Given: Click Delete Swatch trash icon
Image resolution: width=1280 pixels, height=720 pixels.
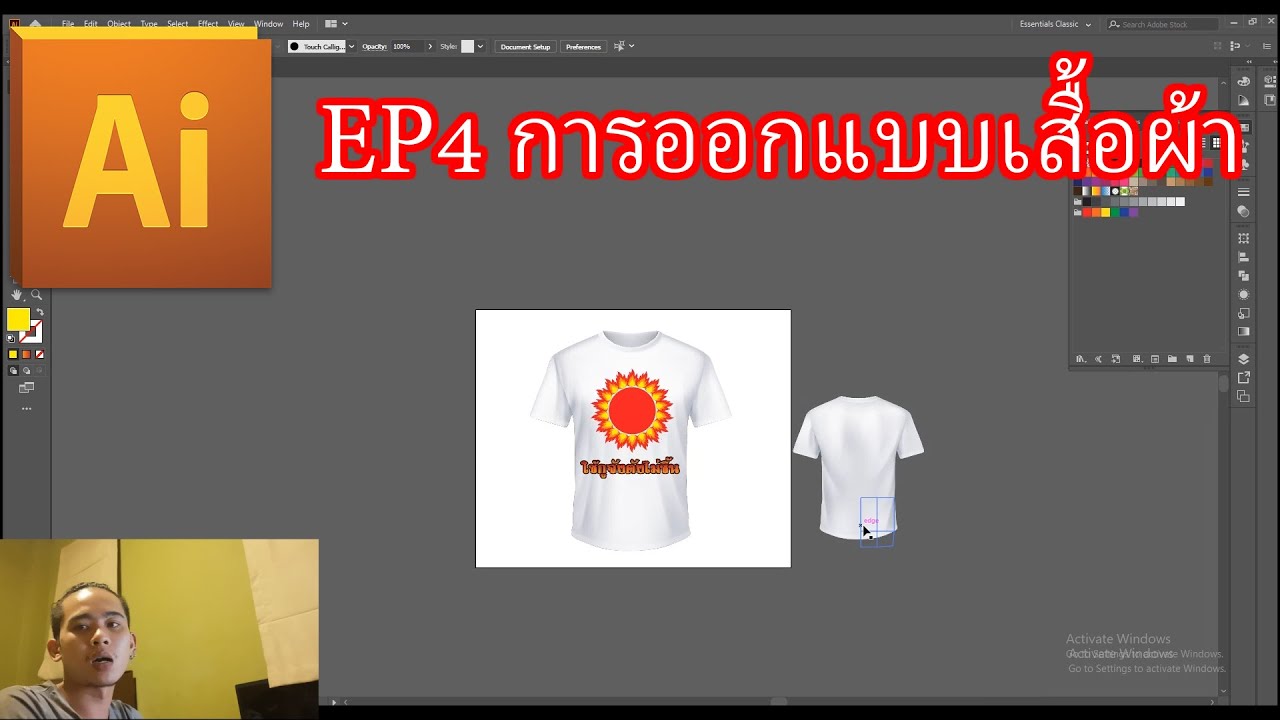Looking at the screenshot, I should pyautogui.click(x=1207, y=359).
